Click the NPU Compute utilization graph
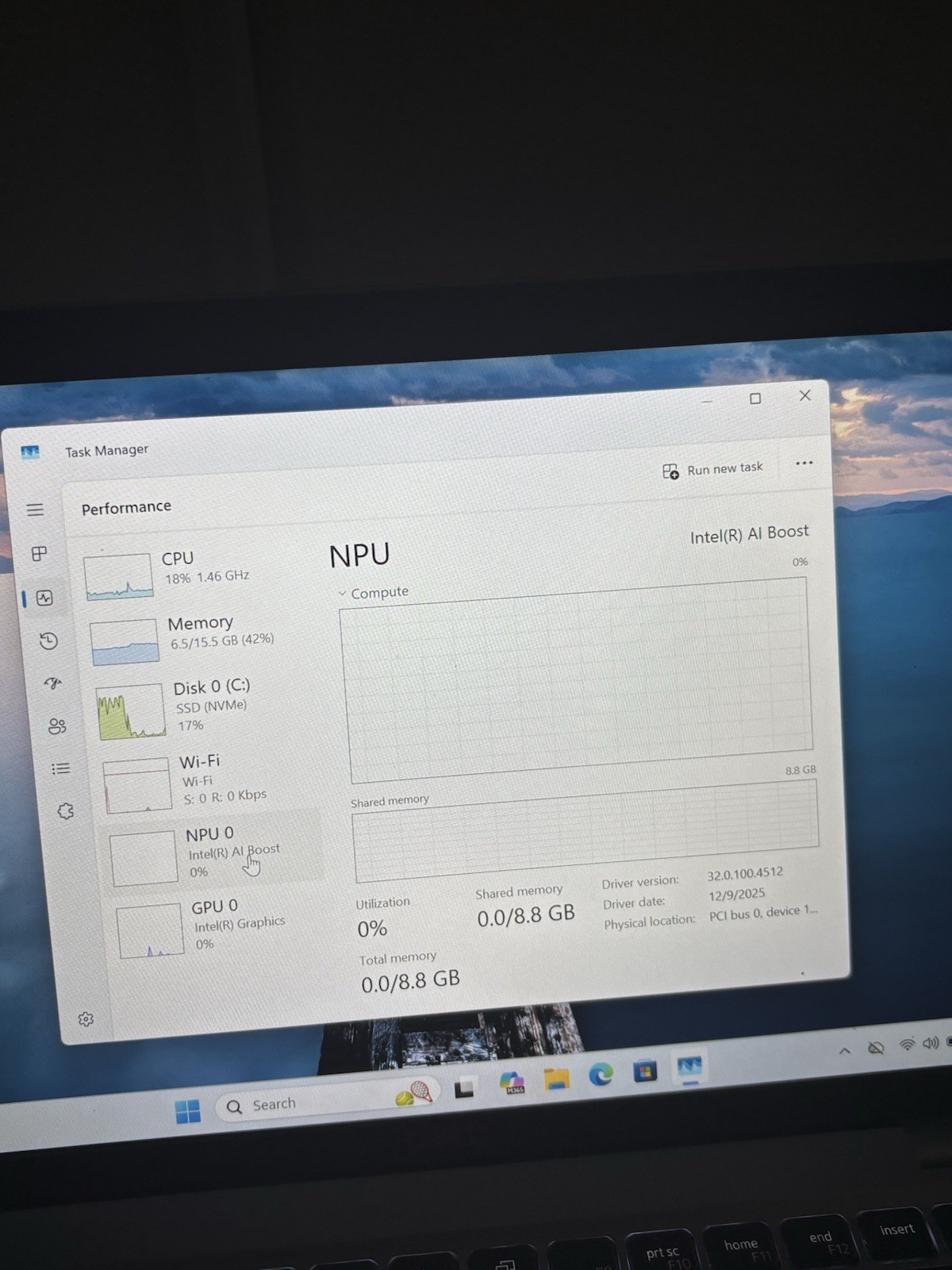Image resolution: width=952 pixels, height=1270 pixels. [577, 679]
